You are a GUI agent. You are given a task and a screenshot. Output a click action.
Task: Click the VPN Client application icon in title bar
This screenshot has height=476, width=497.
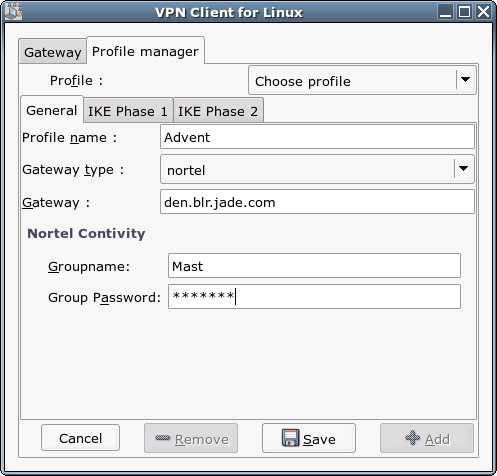click(x=13, y=12)
